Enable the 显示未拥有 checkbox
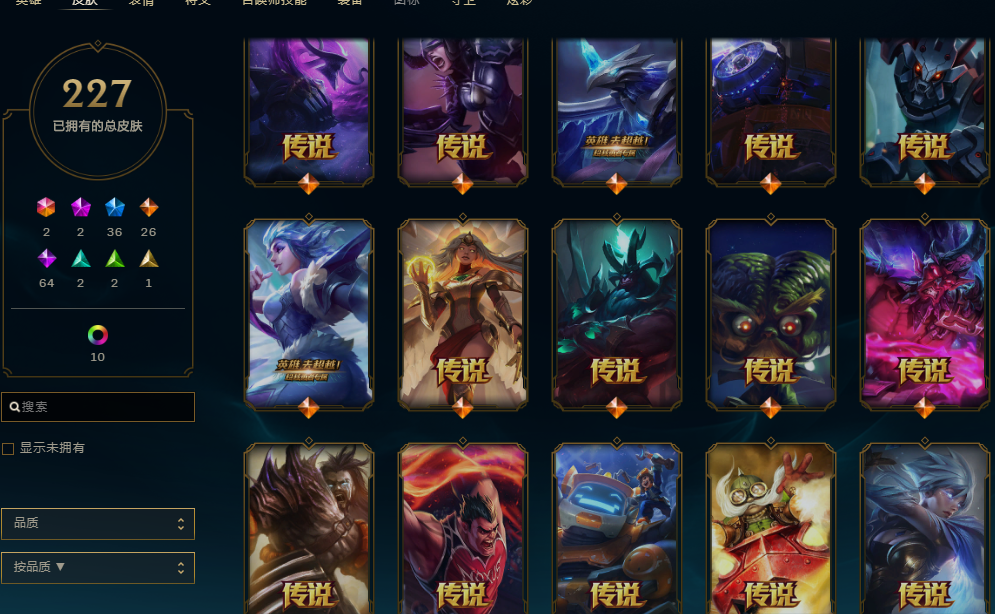The image size is (995, 614). (x=8, y=449)
